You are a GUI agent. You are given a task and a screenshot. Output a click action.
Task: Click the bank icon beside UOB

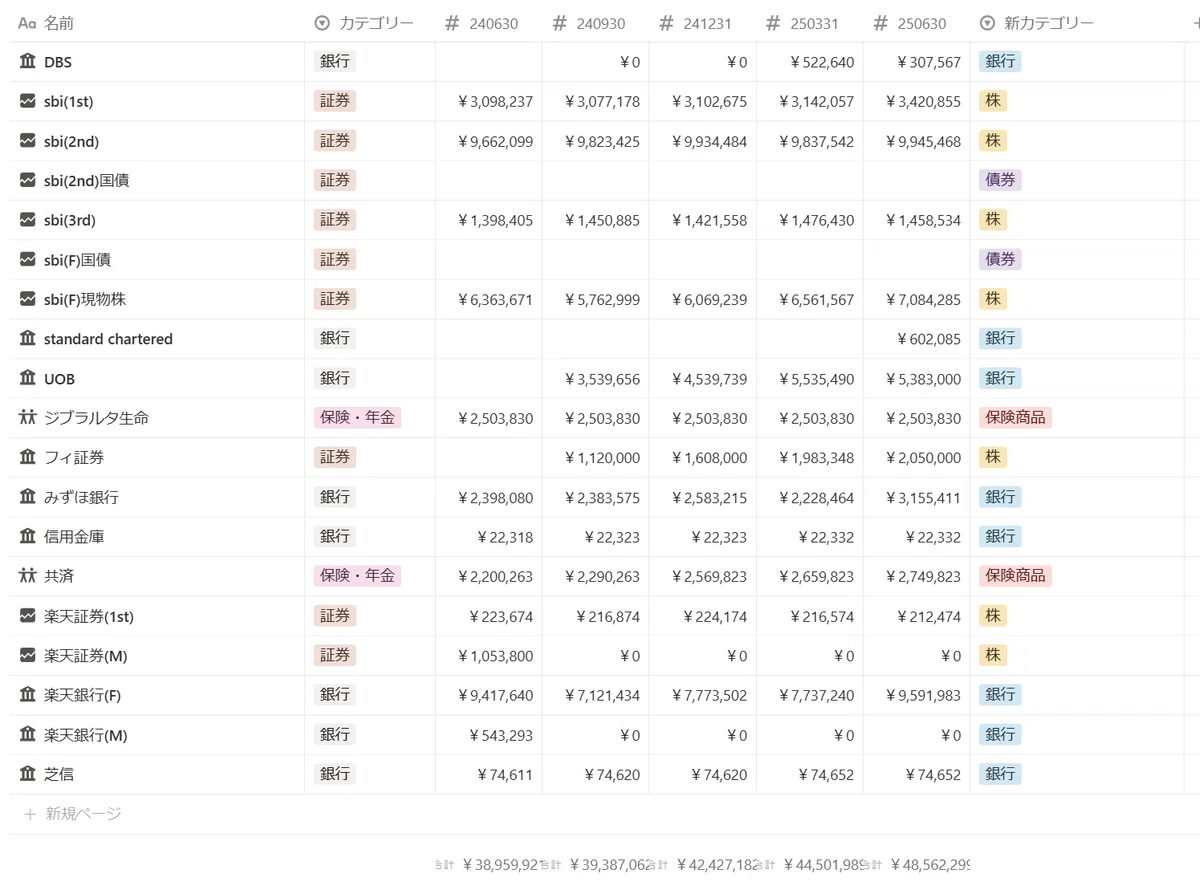coord(27,378)
